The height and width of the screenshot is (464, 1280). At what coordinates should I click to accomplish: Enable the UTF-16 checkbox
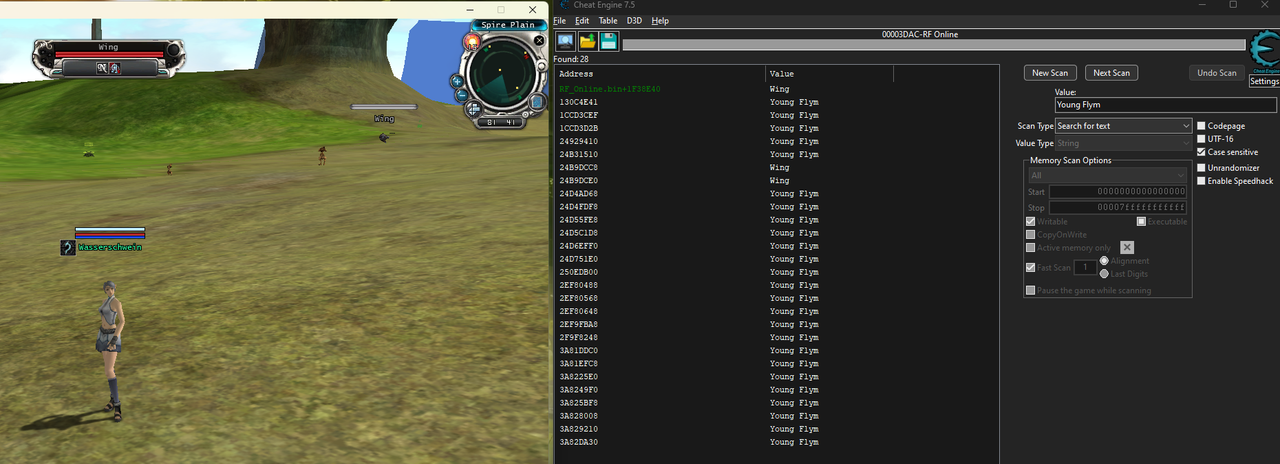(x=1202, y=139)
